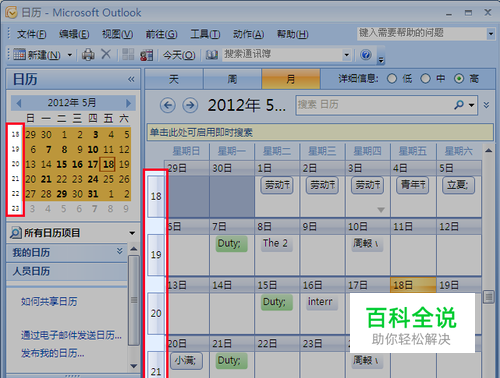Image resolution: width=500 pixels, height=378 pixels.
Task: Click the magnifier search icon
Action: [x=459, y=105]
